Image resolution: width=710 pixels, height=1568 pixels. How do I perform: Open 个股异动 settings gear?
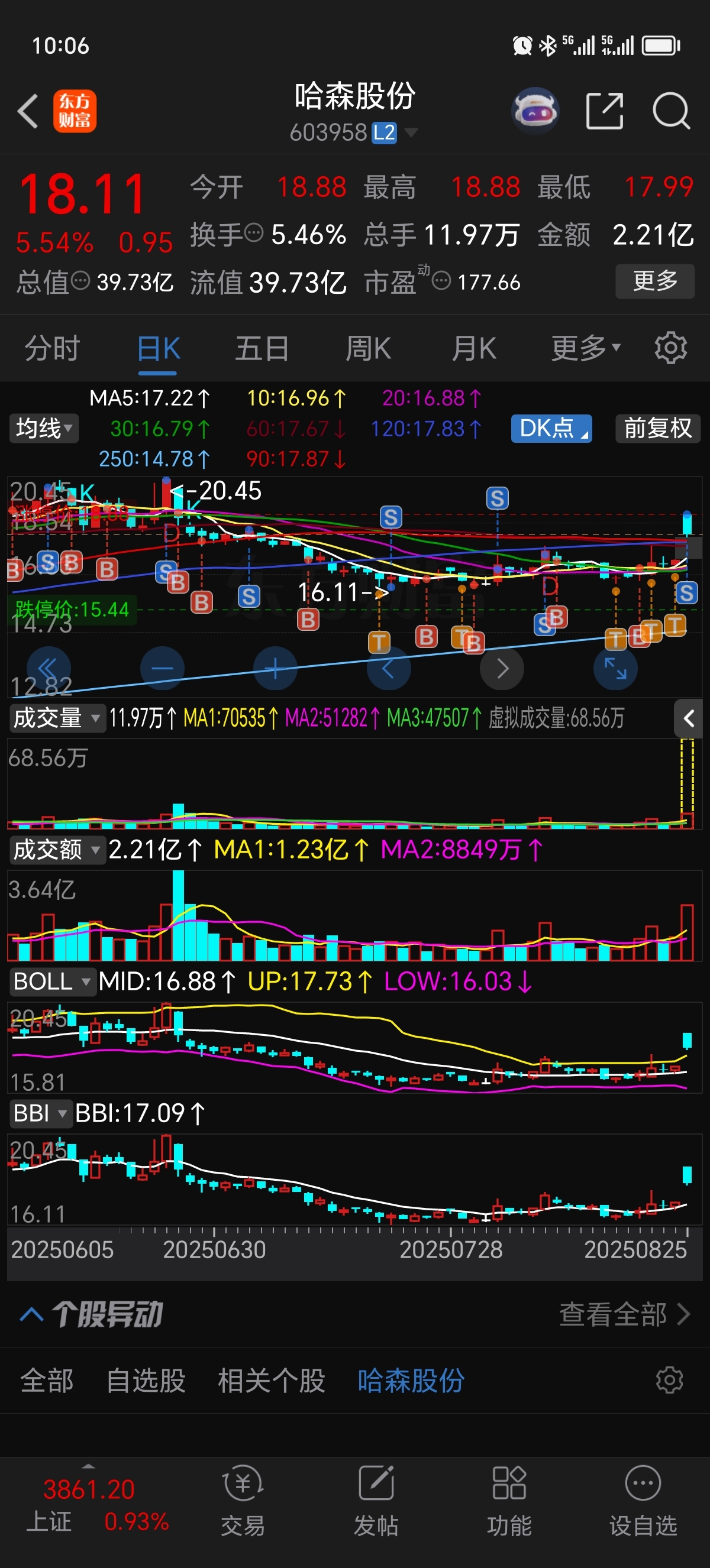(x=669, y=1381)
